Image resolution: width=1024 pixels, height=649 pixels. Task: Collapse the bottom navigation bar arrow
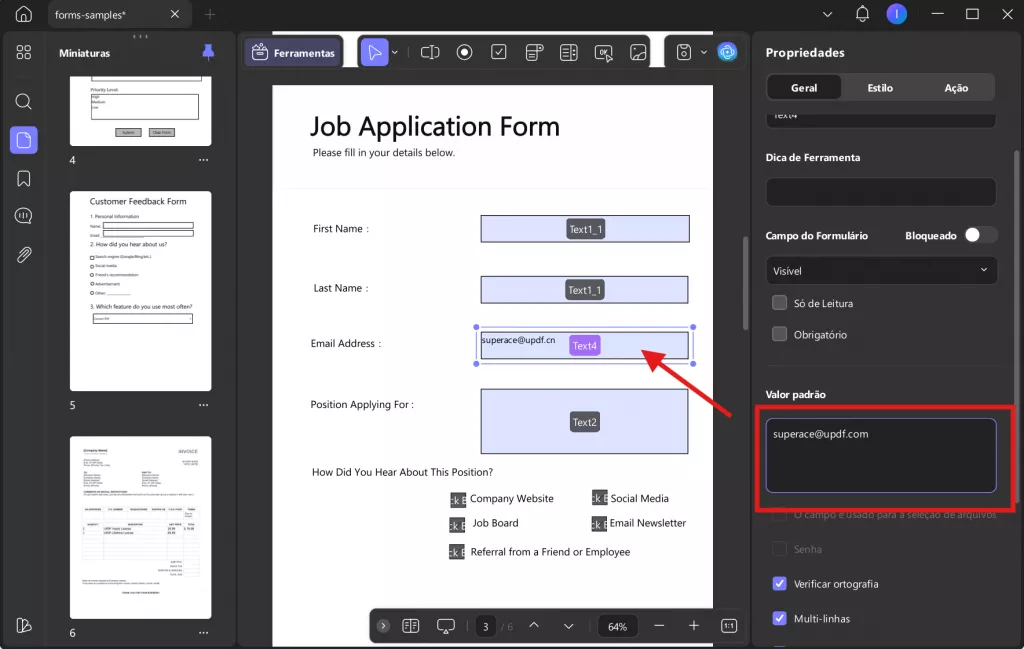tap(383, 626)
